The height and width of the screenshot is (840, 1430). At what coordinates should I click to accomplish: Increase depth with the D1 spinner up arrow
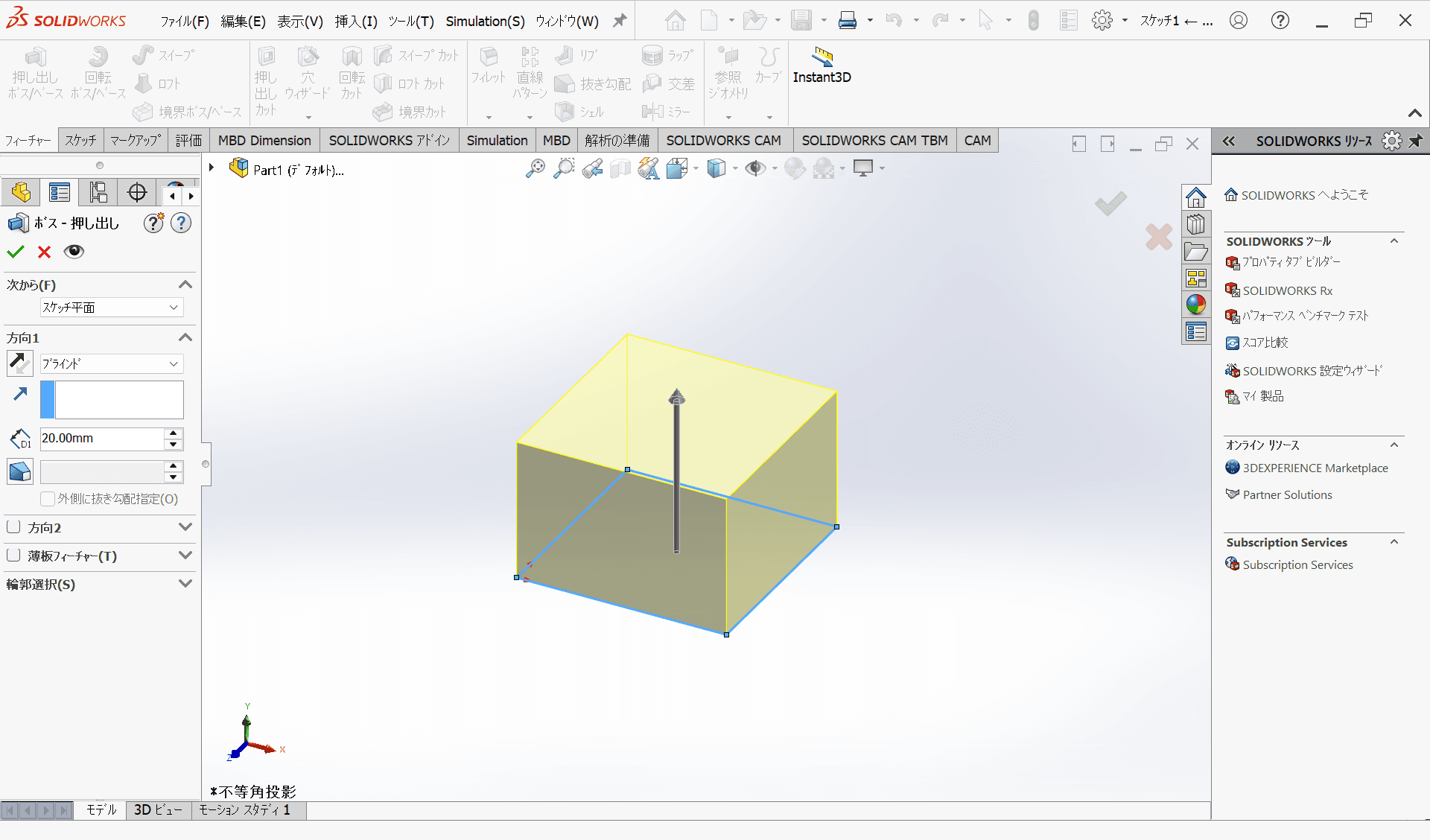click(x=174, y=433)
